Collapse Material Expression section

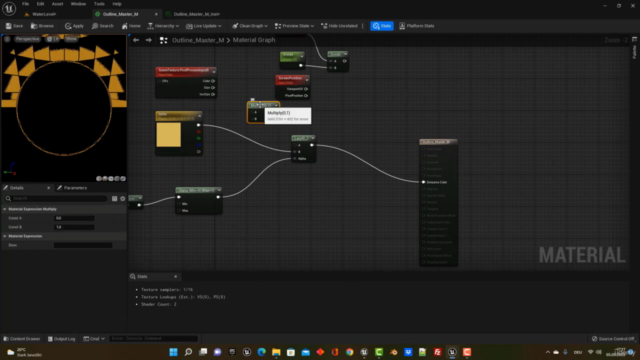point(5,236)
